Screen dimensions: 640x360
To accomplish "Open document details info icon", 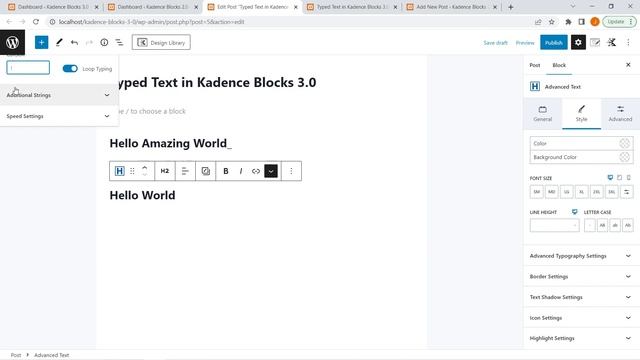I will tap(104, 42).
